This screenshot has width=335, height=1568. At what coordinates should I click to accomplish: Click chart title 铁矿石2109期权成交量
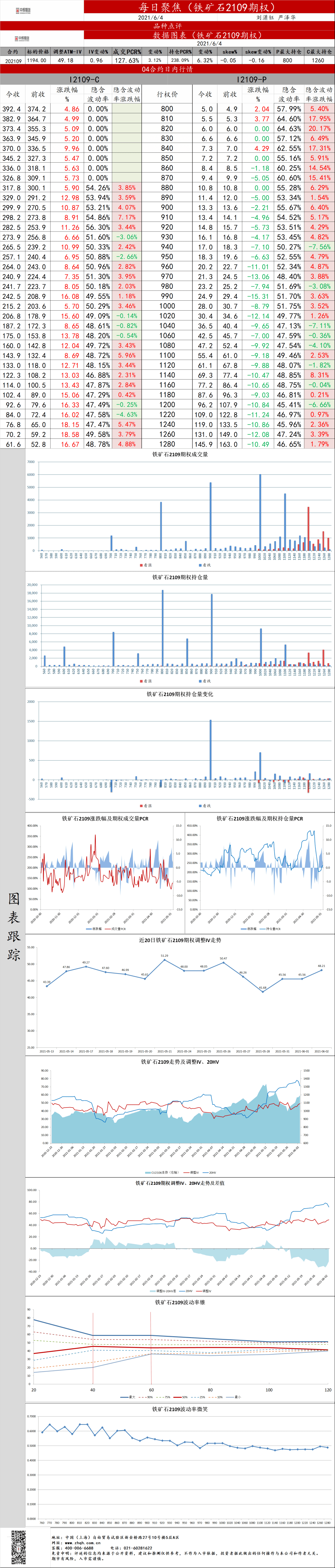click(x=180, y=454)
